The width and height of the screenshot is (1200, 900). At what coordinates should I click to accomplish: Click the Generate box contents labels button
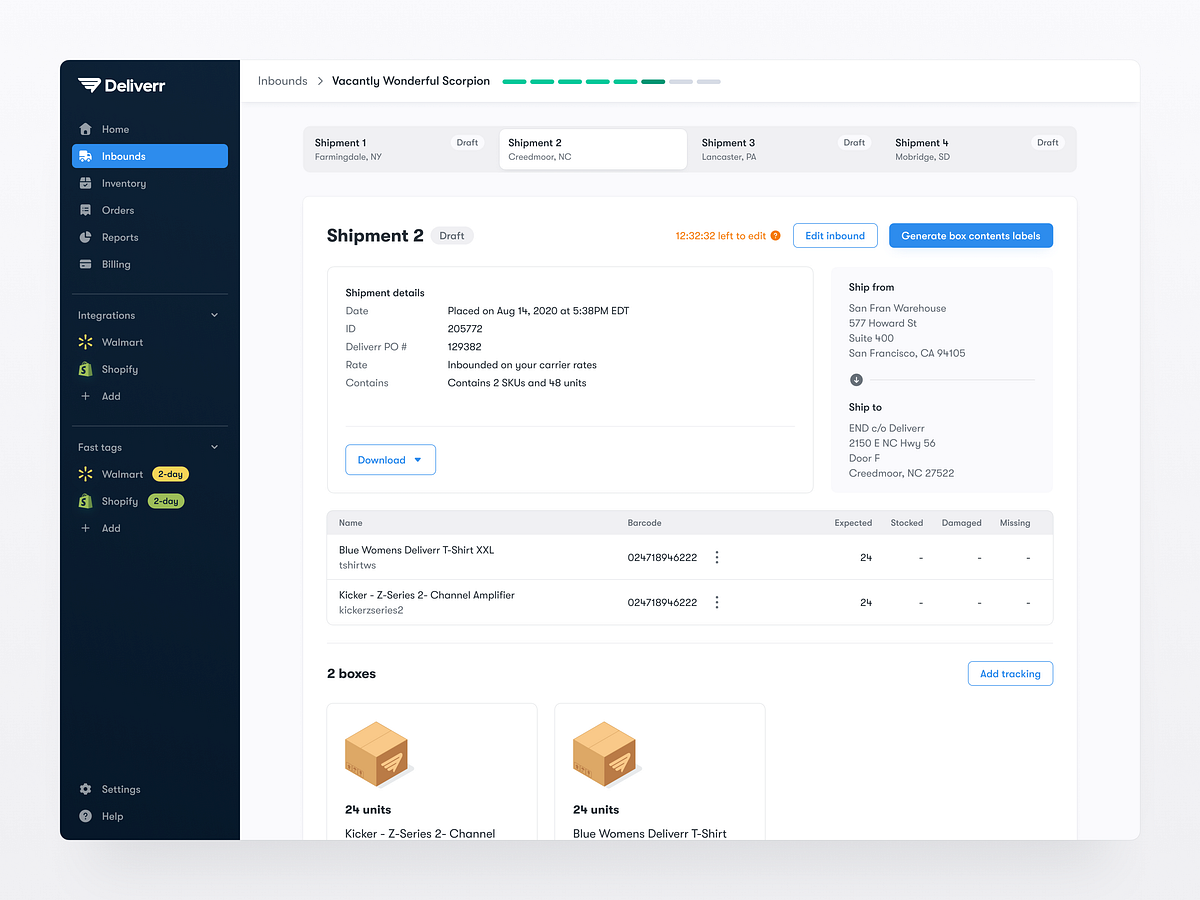(970, 235)
